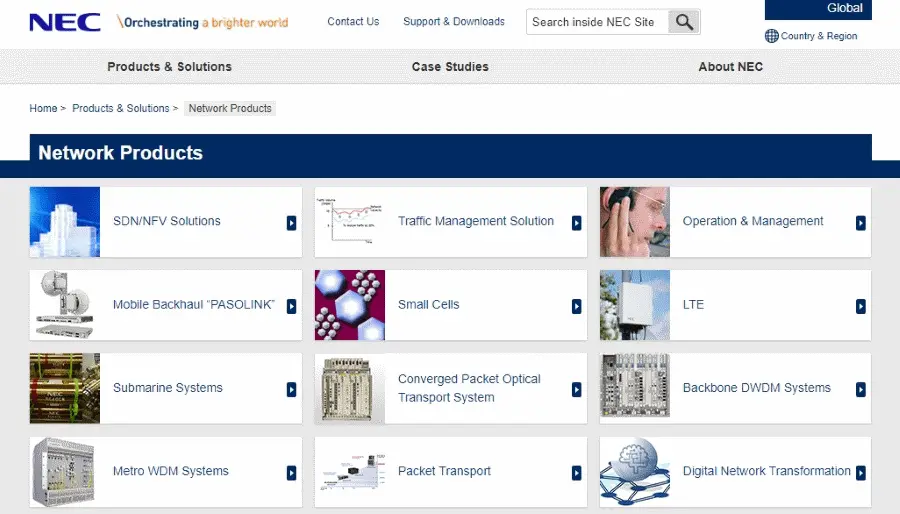Open the Operation & Management headset thumbnail
This screenshot has width=900, height=514.
(634, 222)
